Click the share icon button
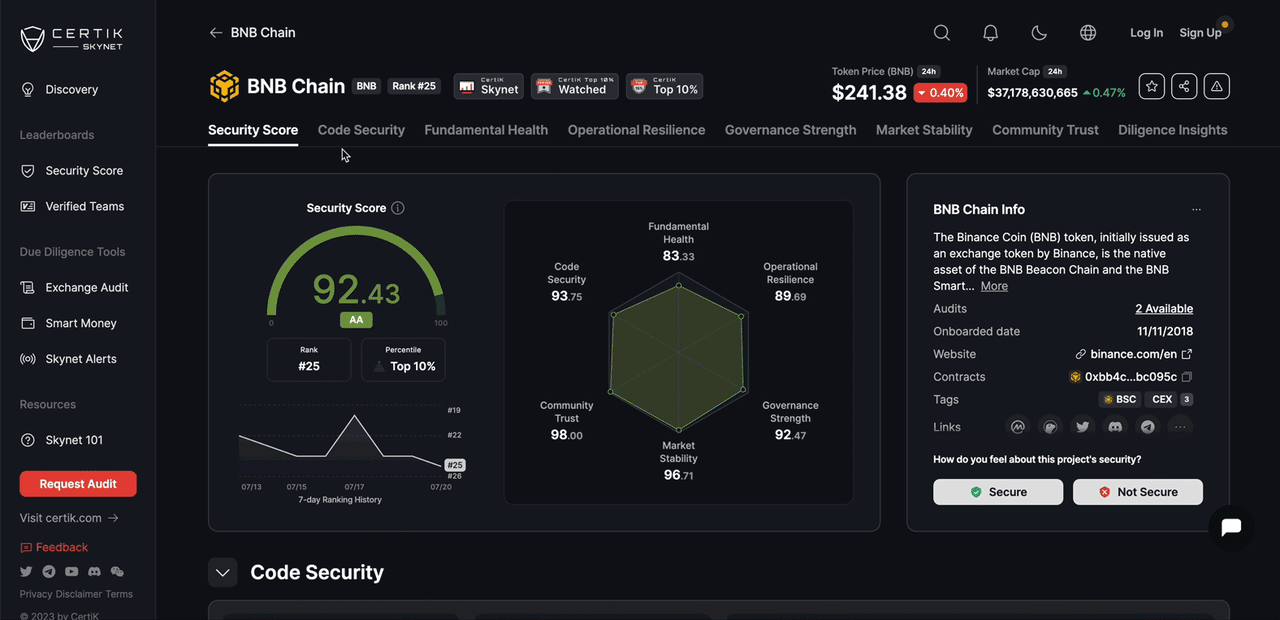 [x=1184, y=87]
